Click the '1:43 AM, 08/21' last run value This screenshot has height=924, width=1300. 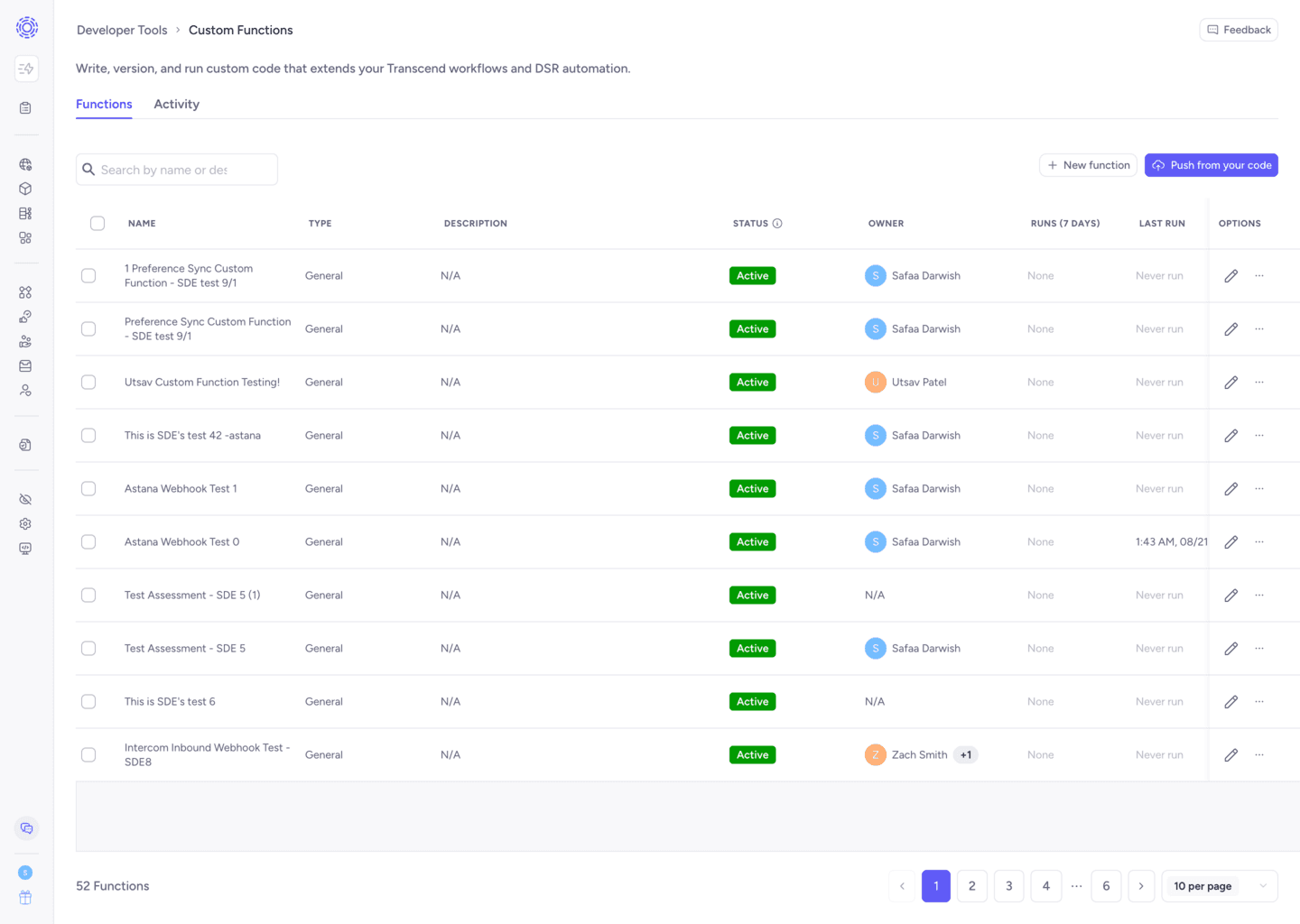pos(1171,542)
